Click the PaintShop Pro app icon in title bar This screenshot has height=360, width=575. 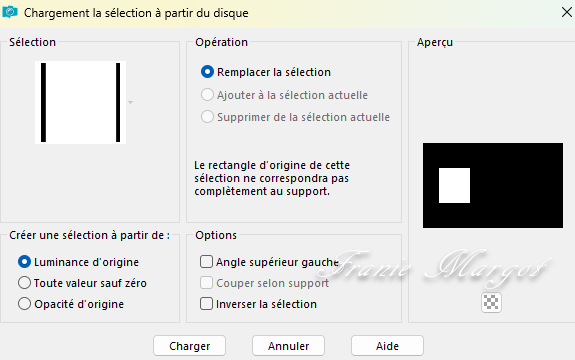click(x=10, y=12)
